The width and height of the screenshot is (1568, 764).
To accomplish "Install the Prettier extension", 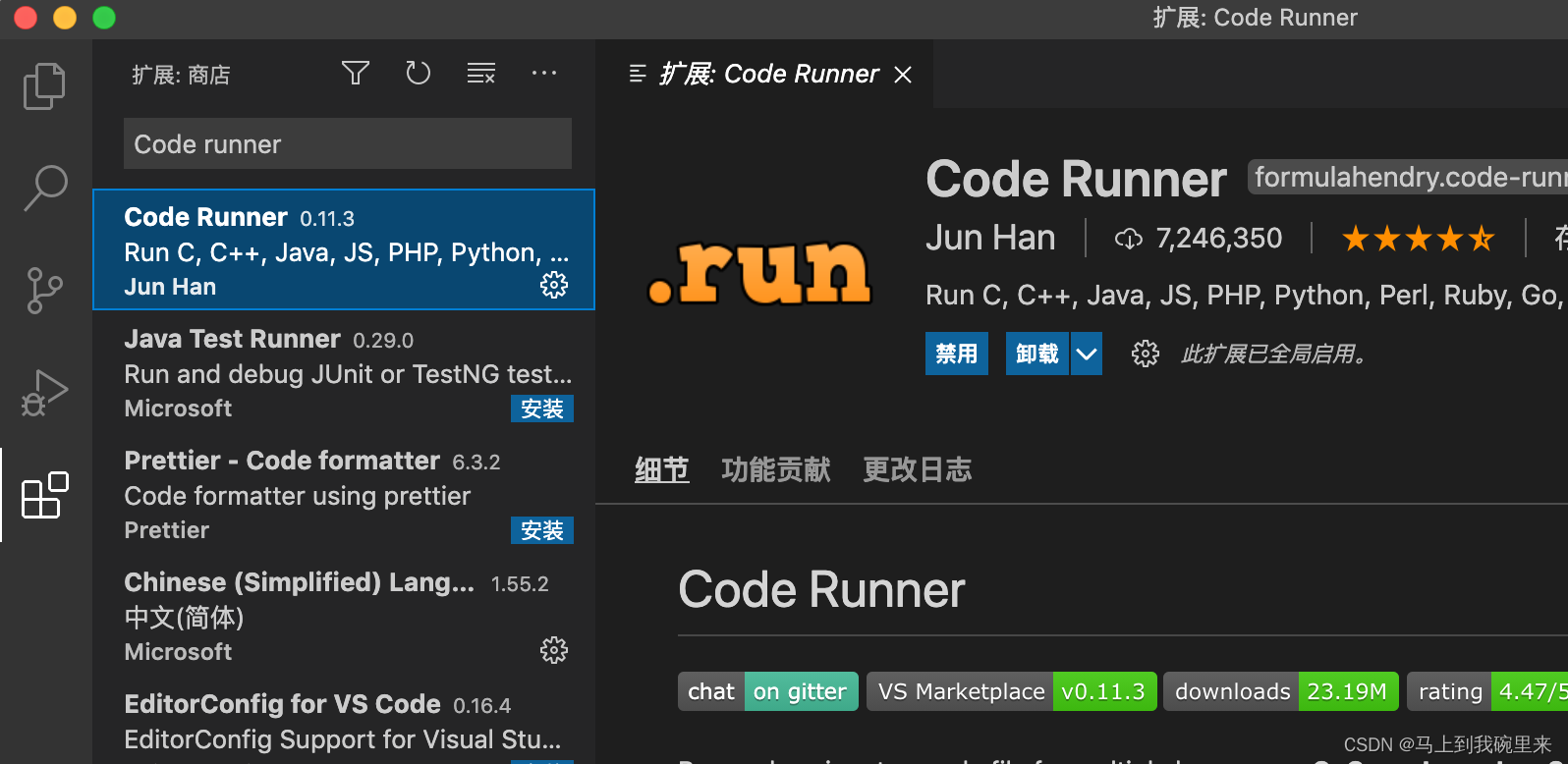I will (542, 530).
